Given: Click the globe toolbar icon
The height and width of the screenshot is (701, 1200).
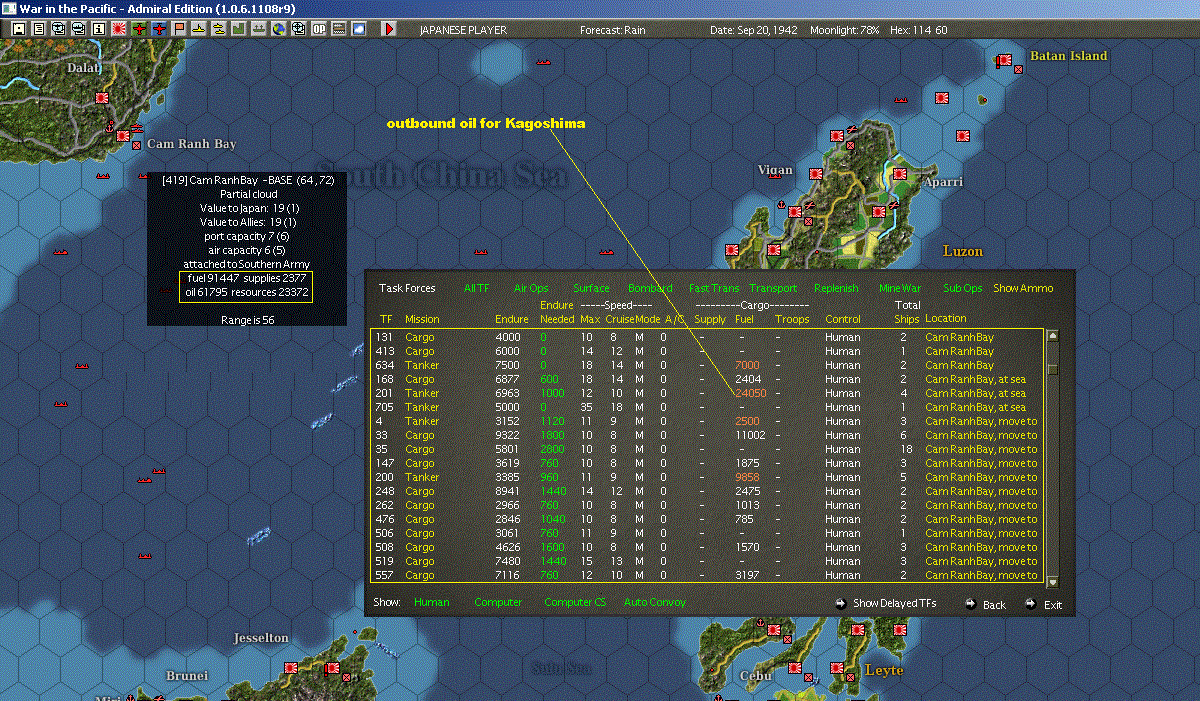Looking at the screenshot, I should tap(277, 29).
